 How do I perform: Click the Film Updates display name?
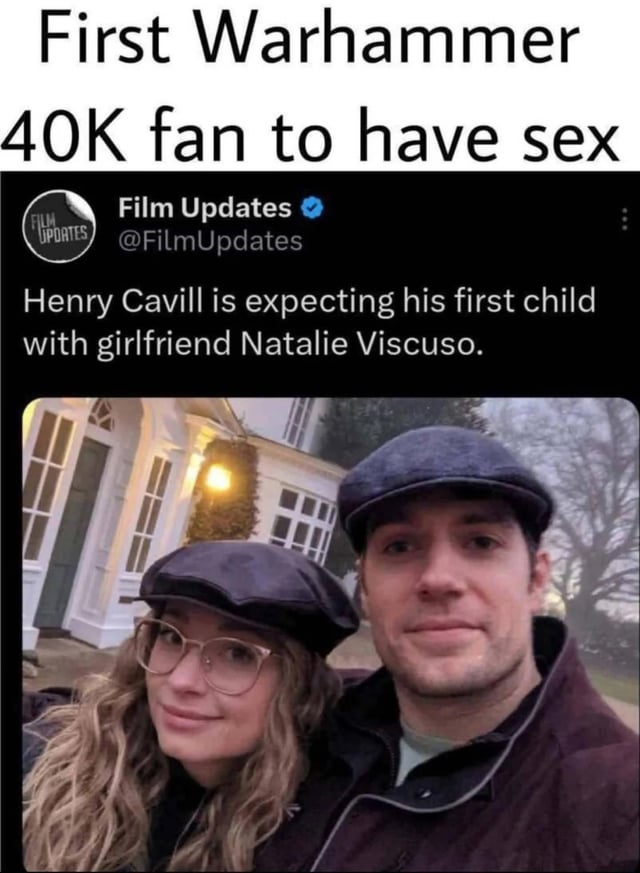pos(204,208)
